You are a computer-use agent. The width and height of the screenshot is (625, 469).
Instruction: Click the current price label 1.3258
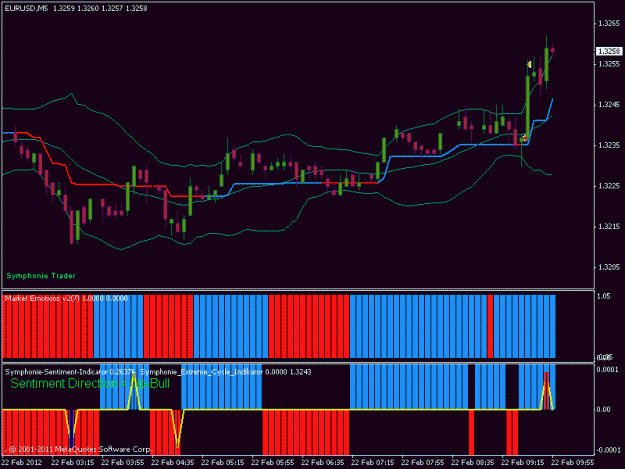609,51
